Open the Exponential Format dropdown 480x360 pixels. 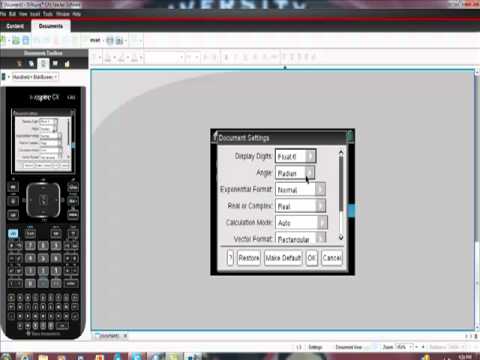tap(300, 189)
